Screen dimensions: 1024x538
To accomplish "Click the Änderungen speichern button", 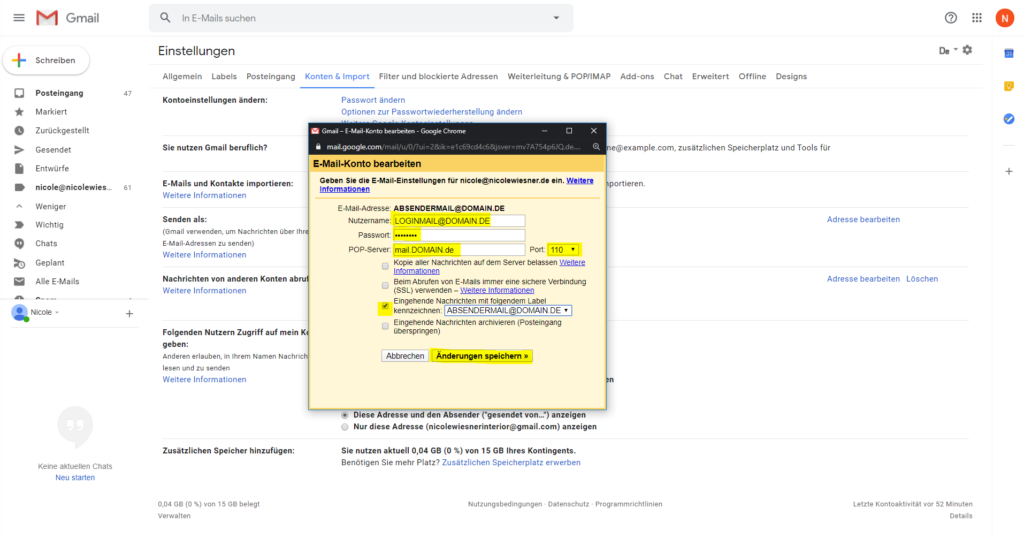I will 482,355.
